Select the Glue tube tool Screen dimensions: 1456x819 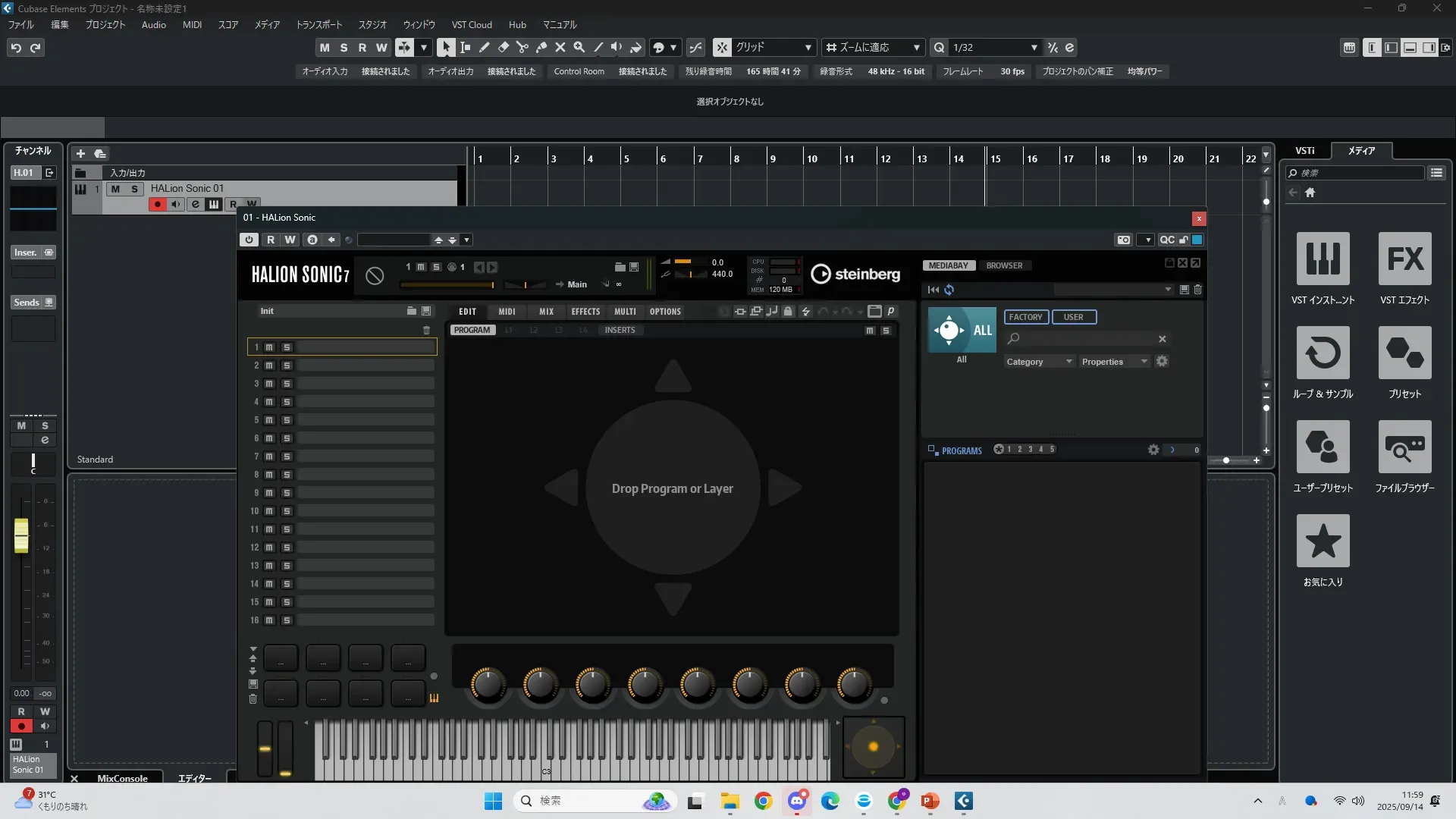541,47
